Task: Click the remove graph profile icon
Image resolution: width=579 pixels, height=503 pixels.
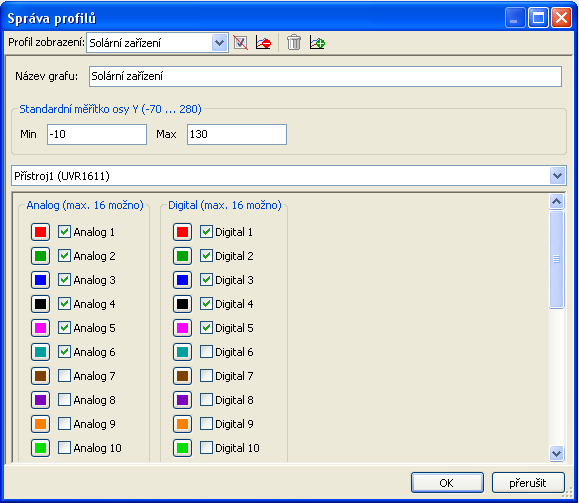Action: coord(263,43)
